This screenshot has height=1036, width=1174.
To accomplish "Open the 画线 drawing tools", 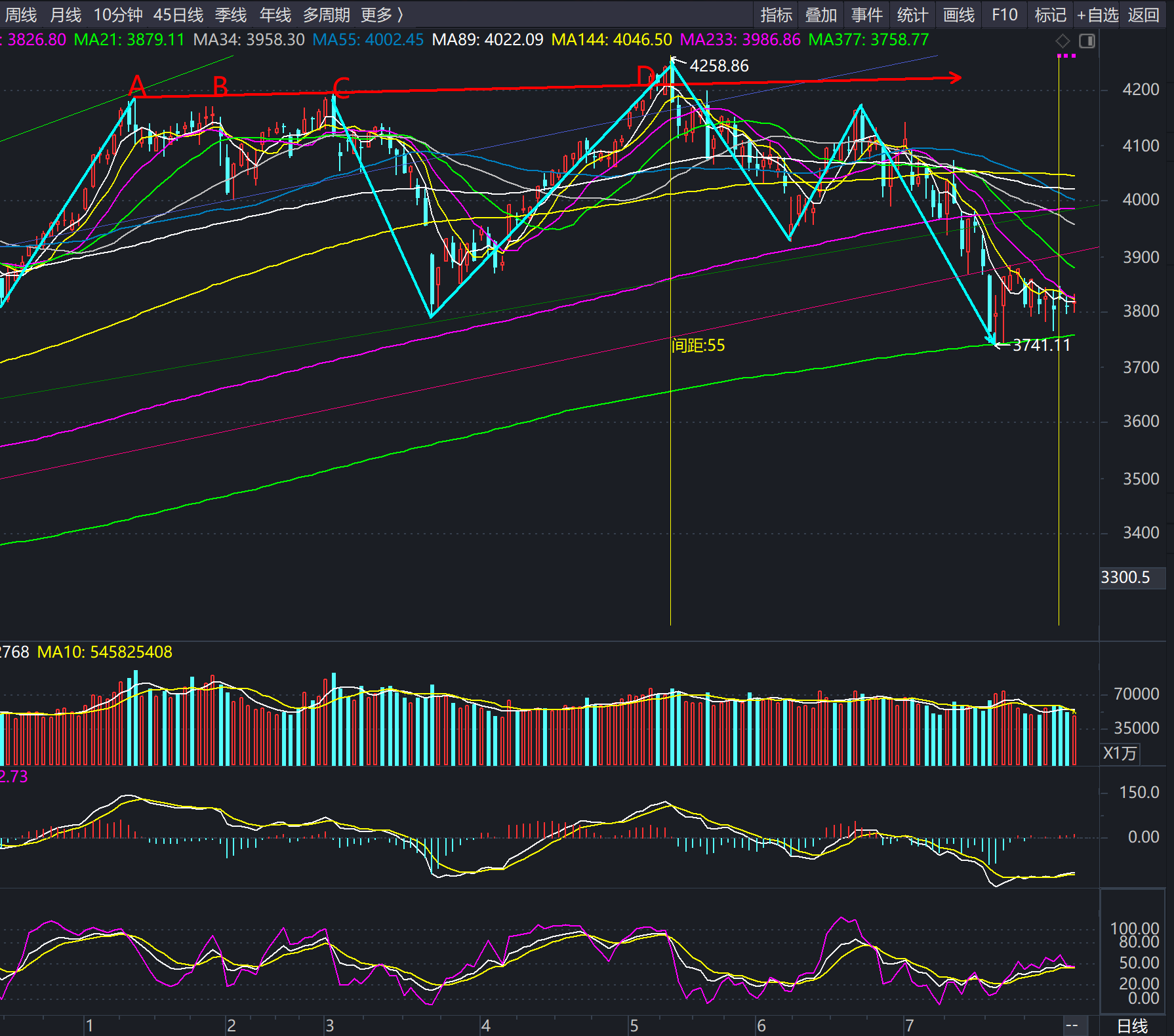I will 959,14.
